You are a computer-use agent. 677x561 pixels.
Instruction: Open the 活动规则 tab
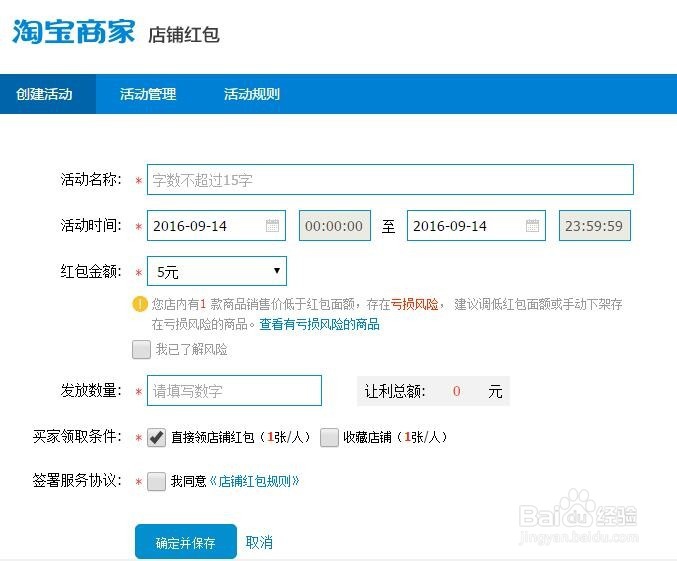[x=252, y=94]
